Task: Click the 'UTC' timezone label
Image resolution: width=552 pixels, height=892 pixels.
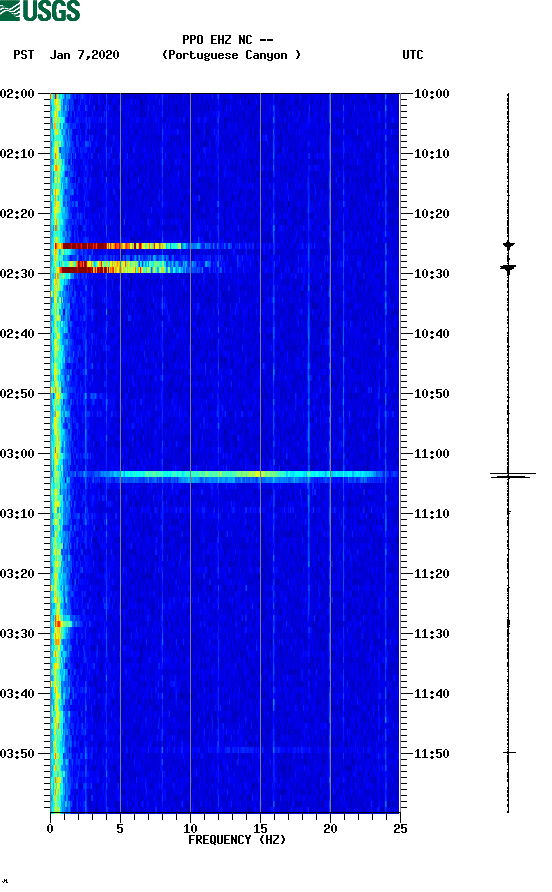Action: pos(413,55)
